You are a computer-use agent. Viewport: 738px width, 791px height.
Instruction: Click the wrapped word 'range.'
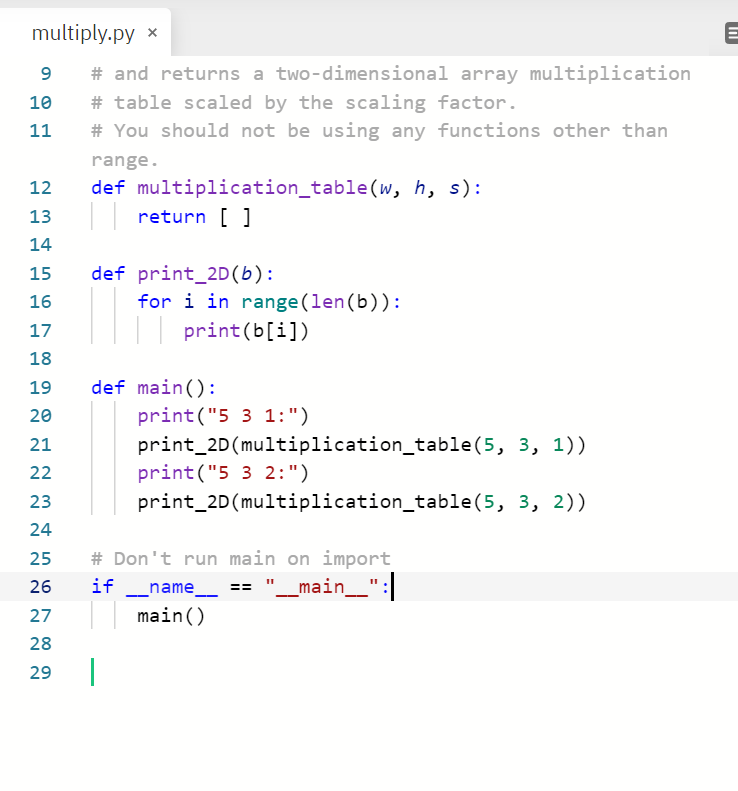tap(125, 160)
